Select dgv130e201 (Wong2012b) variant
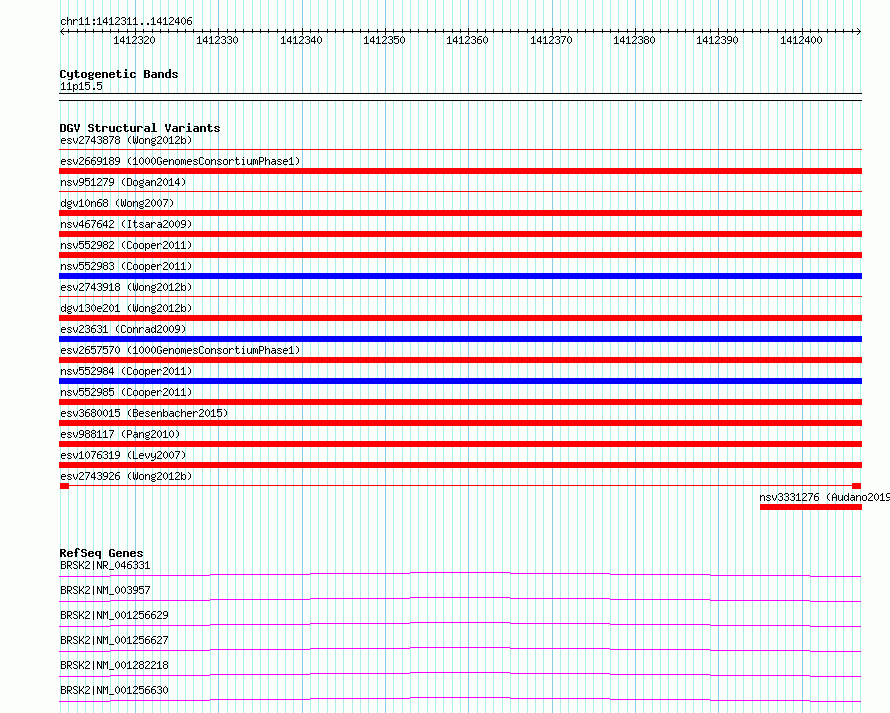 [x=126, y=308]
